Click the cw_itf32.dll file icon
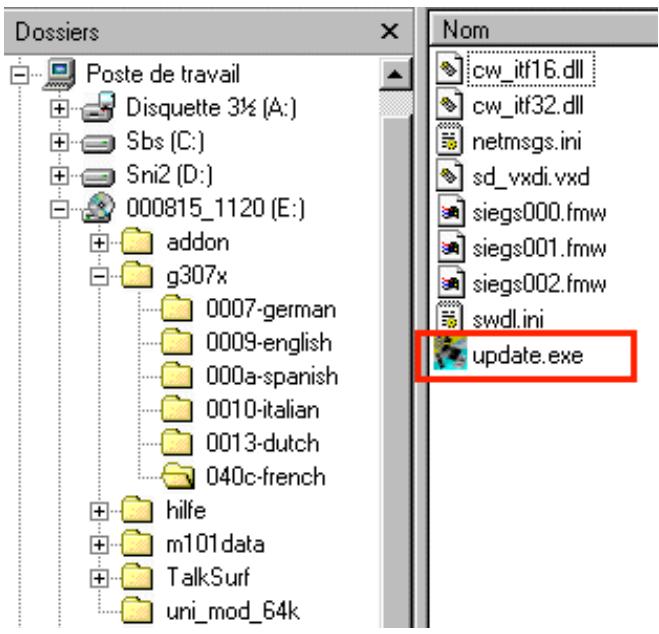This screenshot has width=659, height=634. pos(450,104)
